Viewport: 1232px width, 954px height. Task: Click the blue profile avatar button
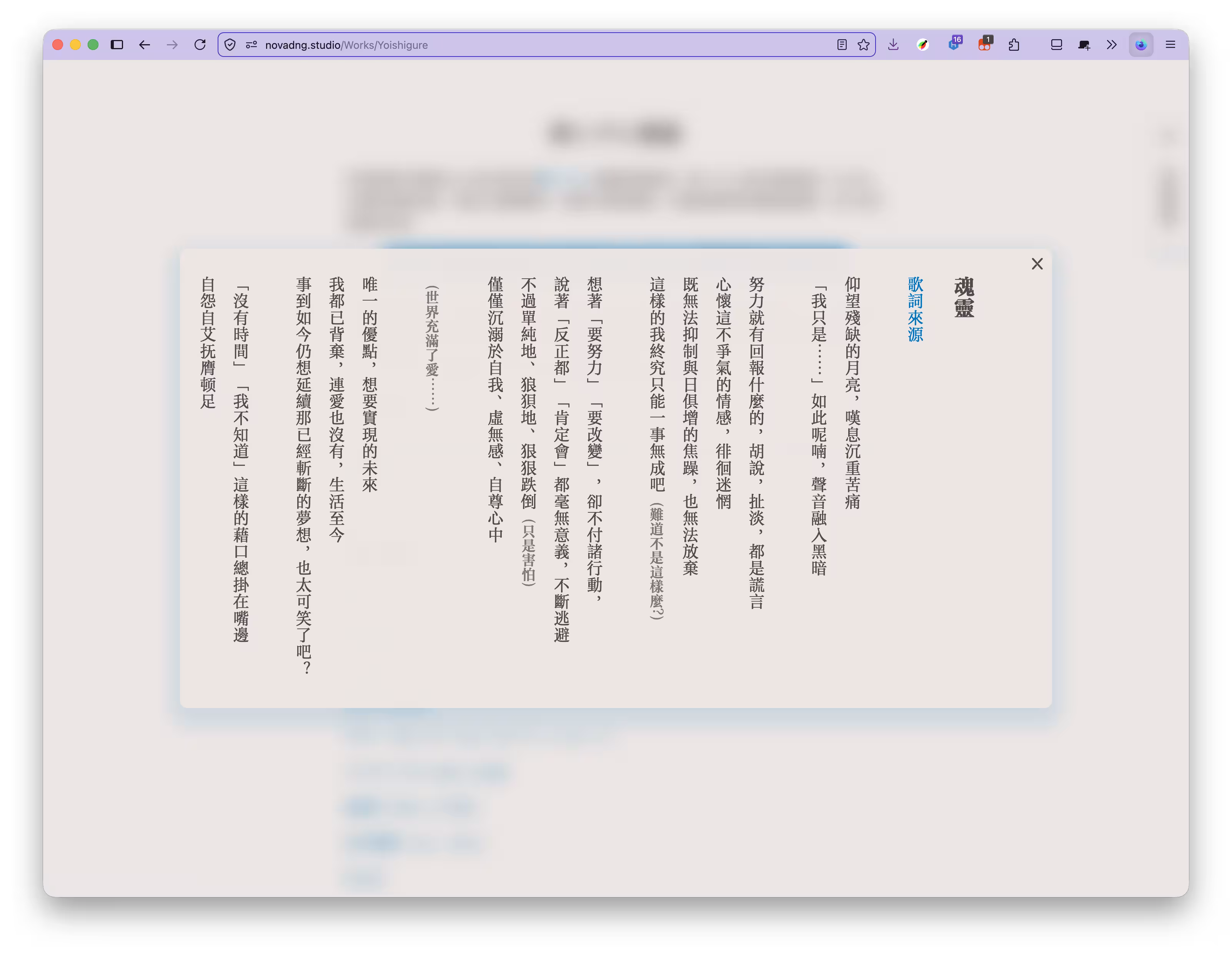click(x=1140, y=45)
